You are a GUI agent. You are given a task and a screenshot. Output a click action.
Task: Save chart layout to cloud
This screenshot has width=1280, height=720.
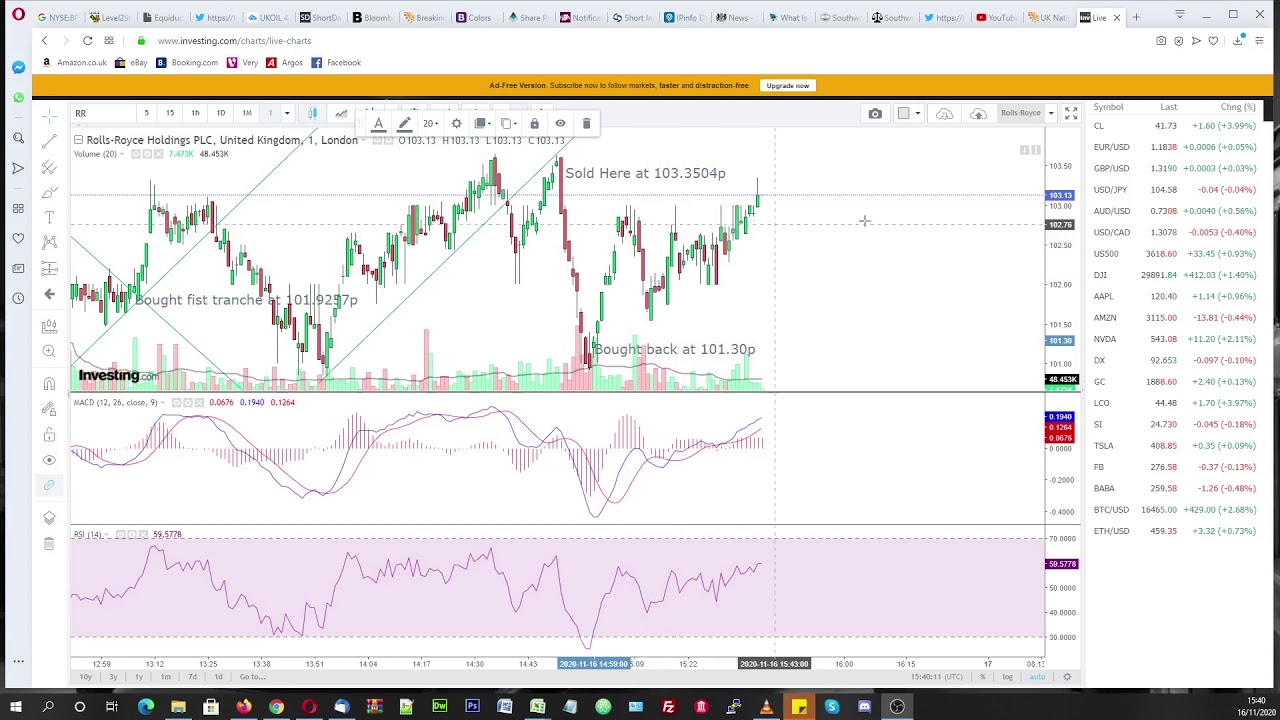pos(978,114)
